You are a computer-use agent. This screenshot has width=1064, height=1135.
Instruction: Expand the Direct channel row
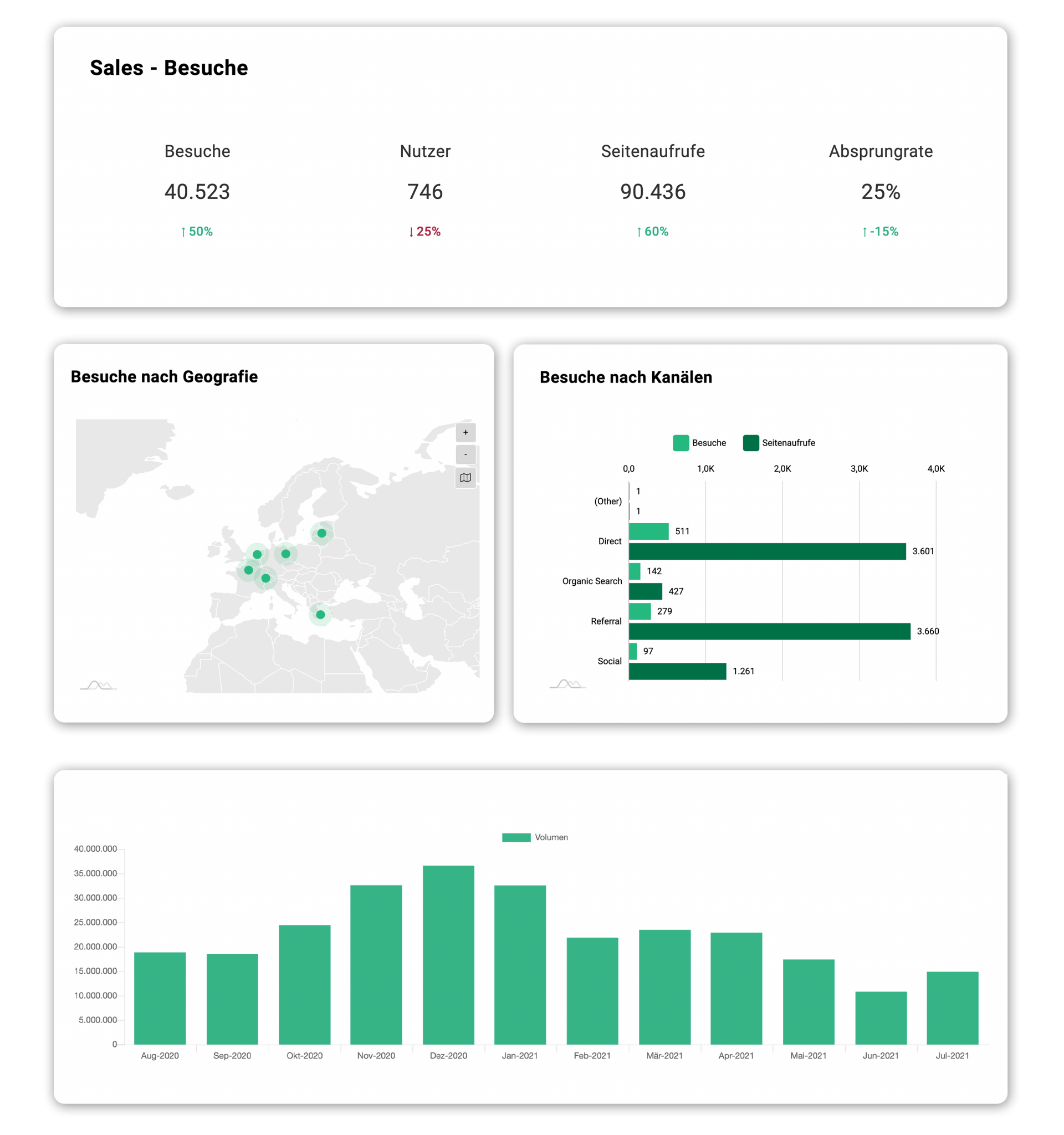point(610,541)
